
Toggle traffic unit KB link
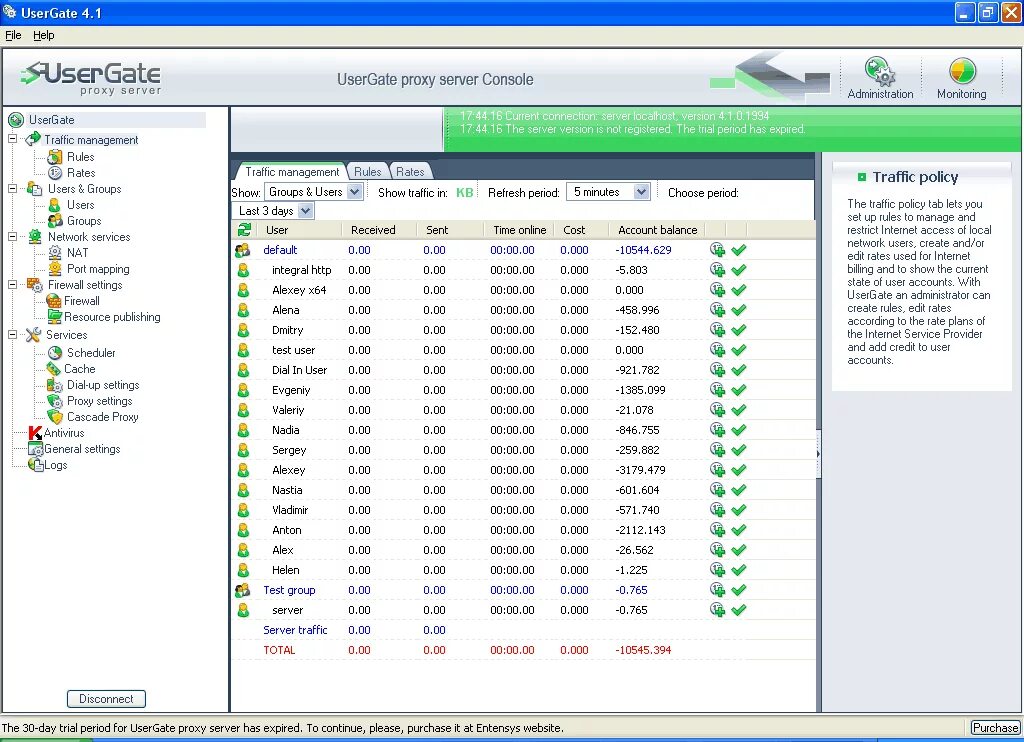click(464, 193)
